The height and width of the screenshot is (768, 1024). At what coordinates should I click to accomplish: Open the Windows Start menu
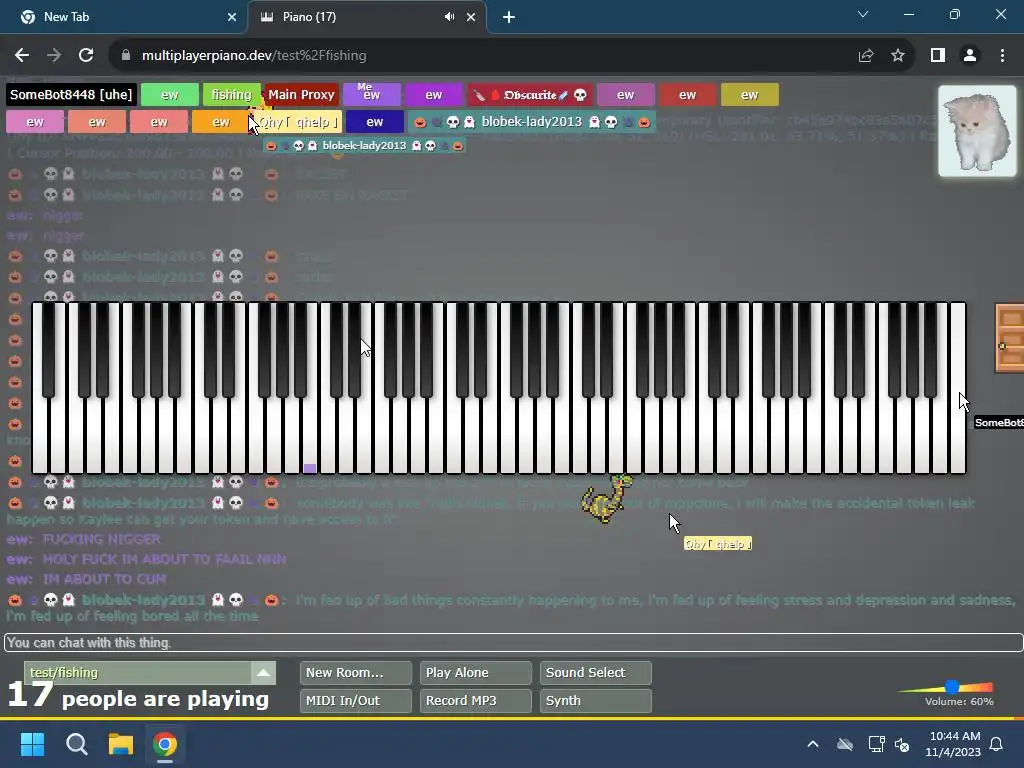[33, 744]
